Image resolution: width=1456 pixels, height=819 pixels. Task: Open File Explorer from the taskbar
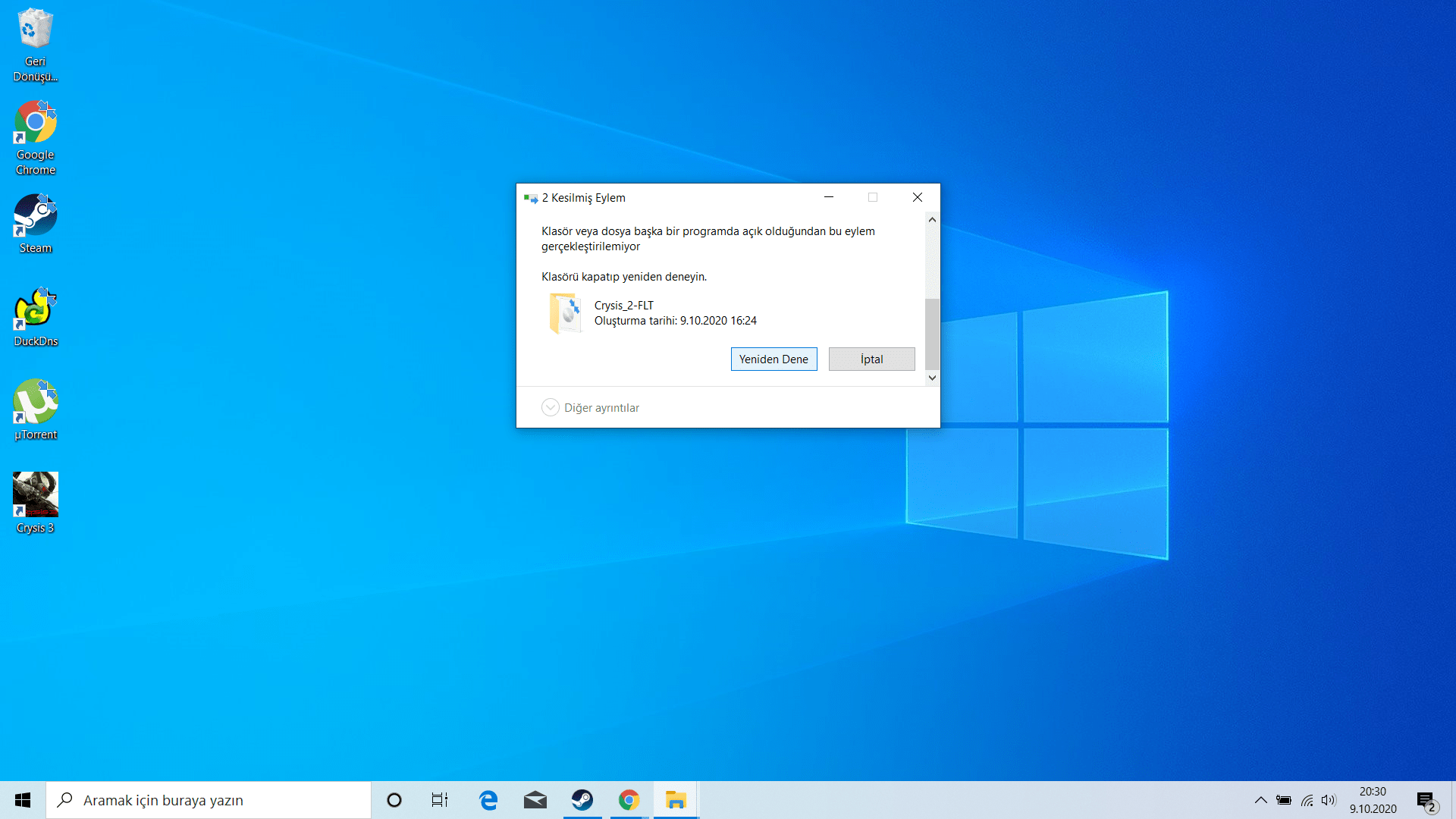tap(675, 800)
